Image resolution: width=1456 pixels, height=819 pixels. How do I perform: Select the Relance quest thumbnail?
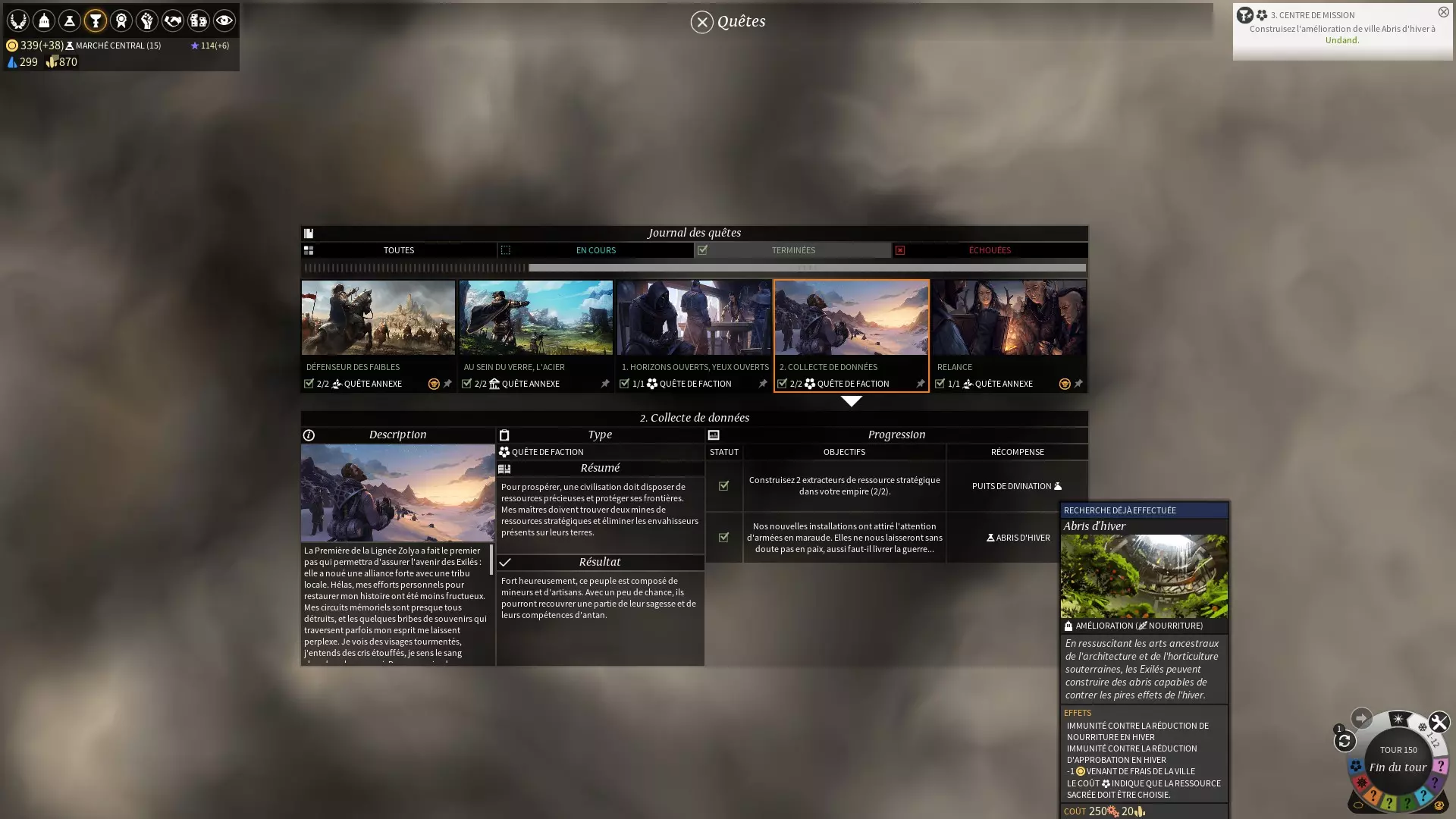click(1009, 318)
